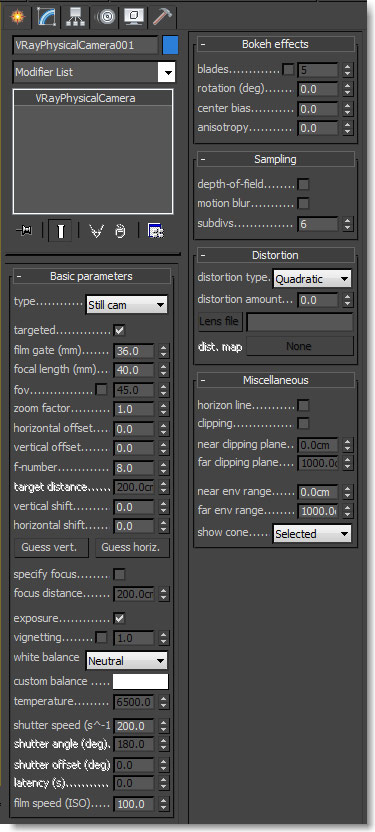Collapse the Distortion rollout

tap(275, 255)
